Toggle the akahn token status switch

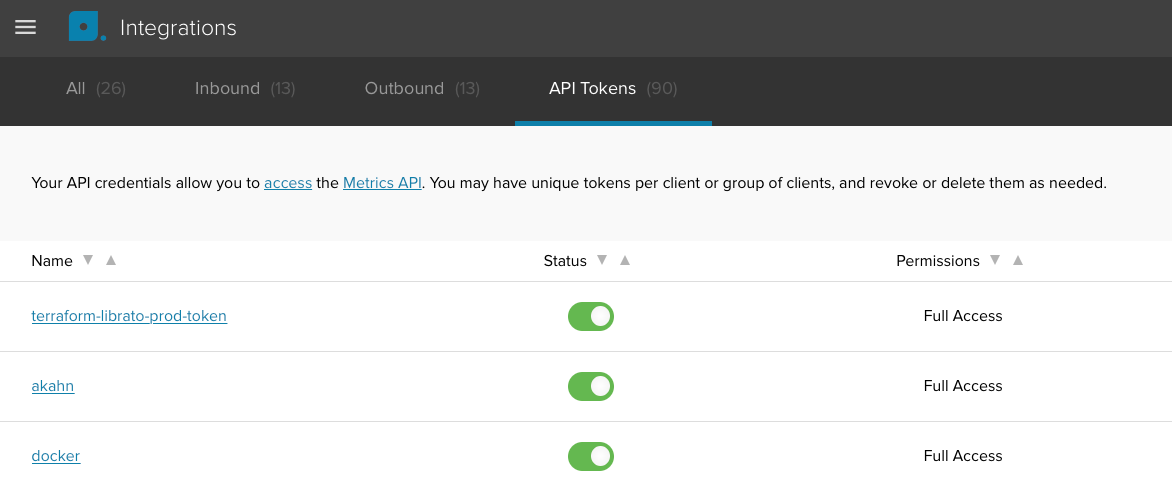(590, 386)
